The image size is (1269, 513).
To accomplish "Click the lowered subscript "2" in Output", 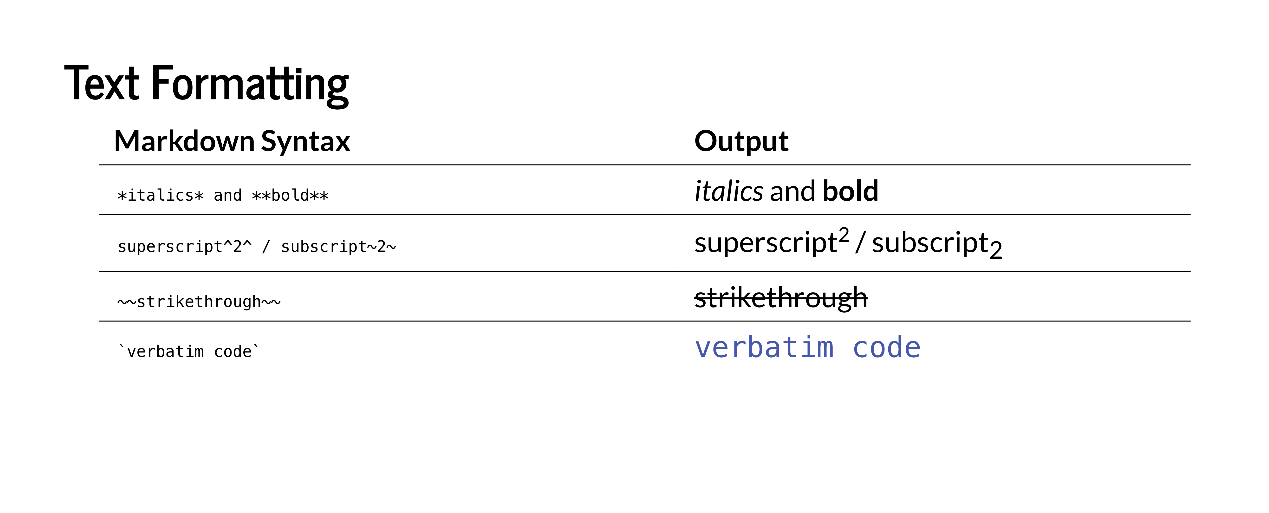I will pos(995,251).
